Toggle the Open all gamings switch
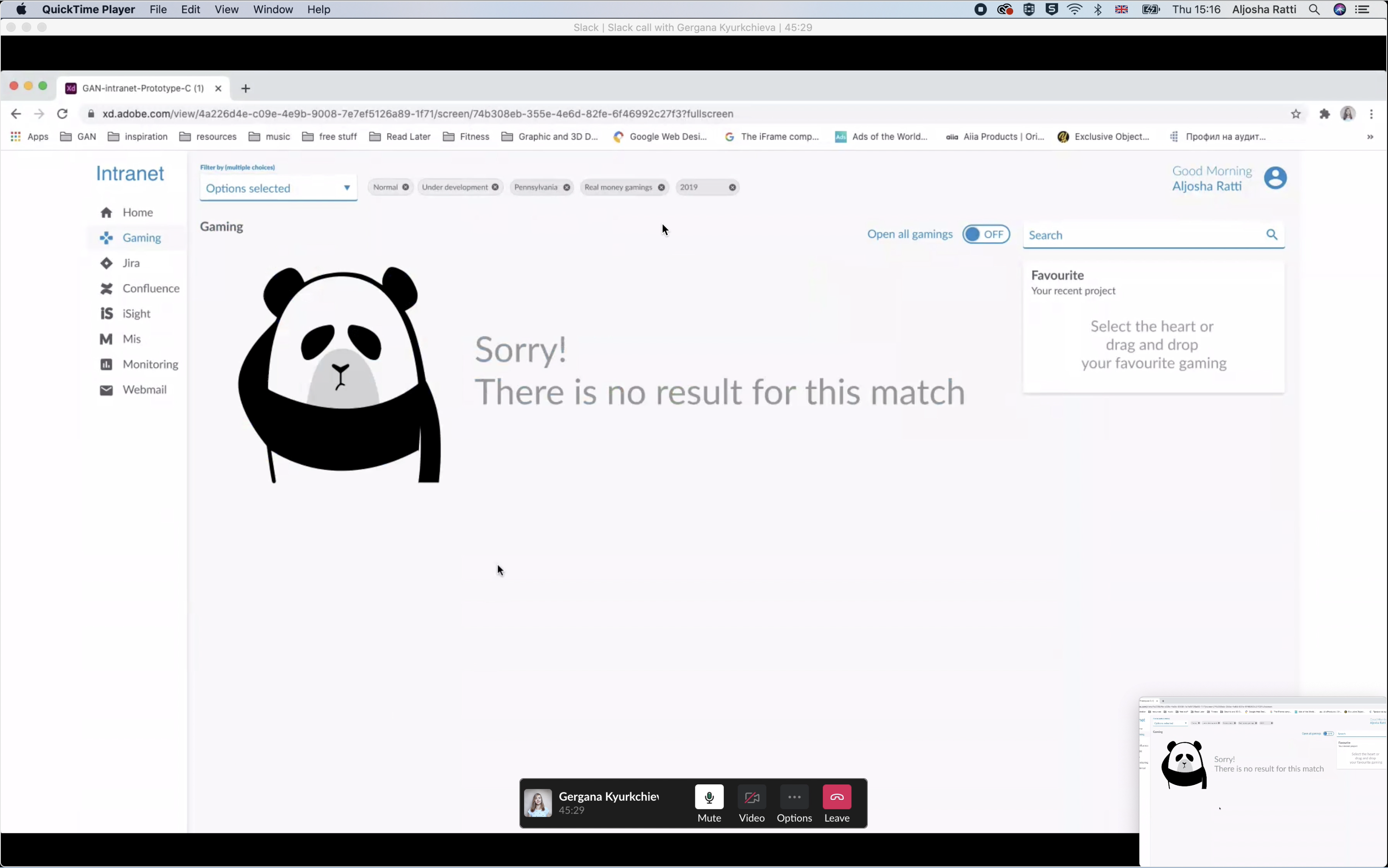This screenshot has width=1388, height=868. point(986,234)
